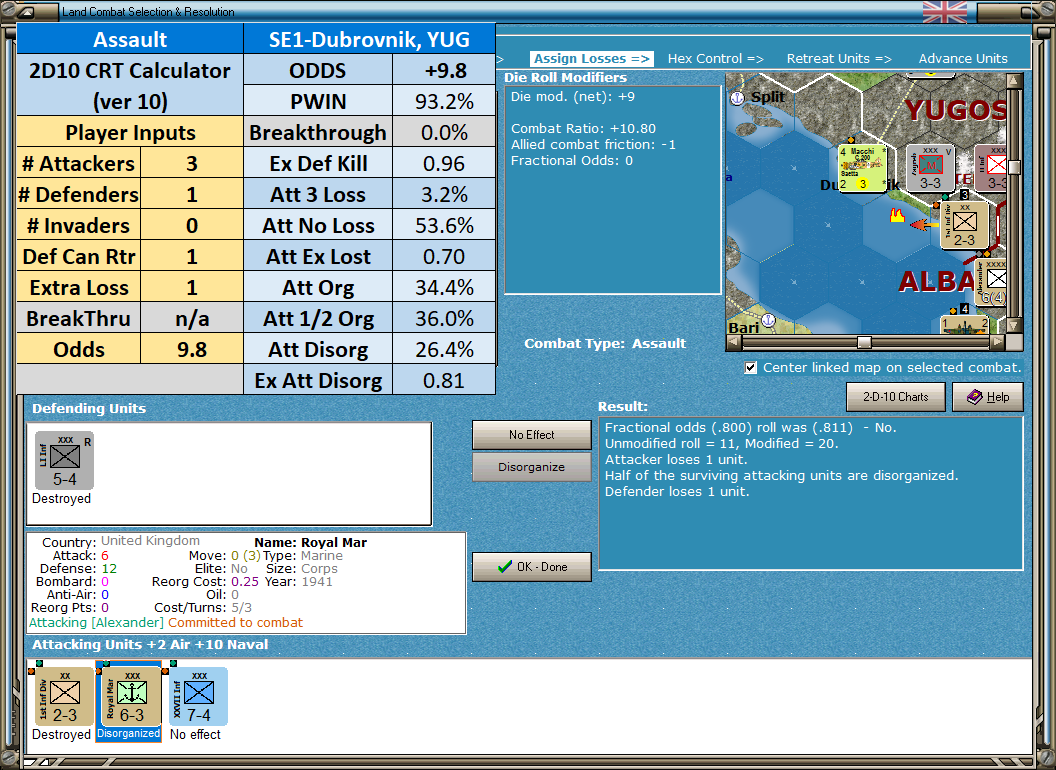
Task: Select the destroyed LI Inf 5-4 defending unit
Action: 64,461
